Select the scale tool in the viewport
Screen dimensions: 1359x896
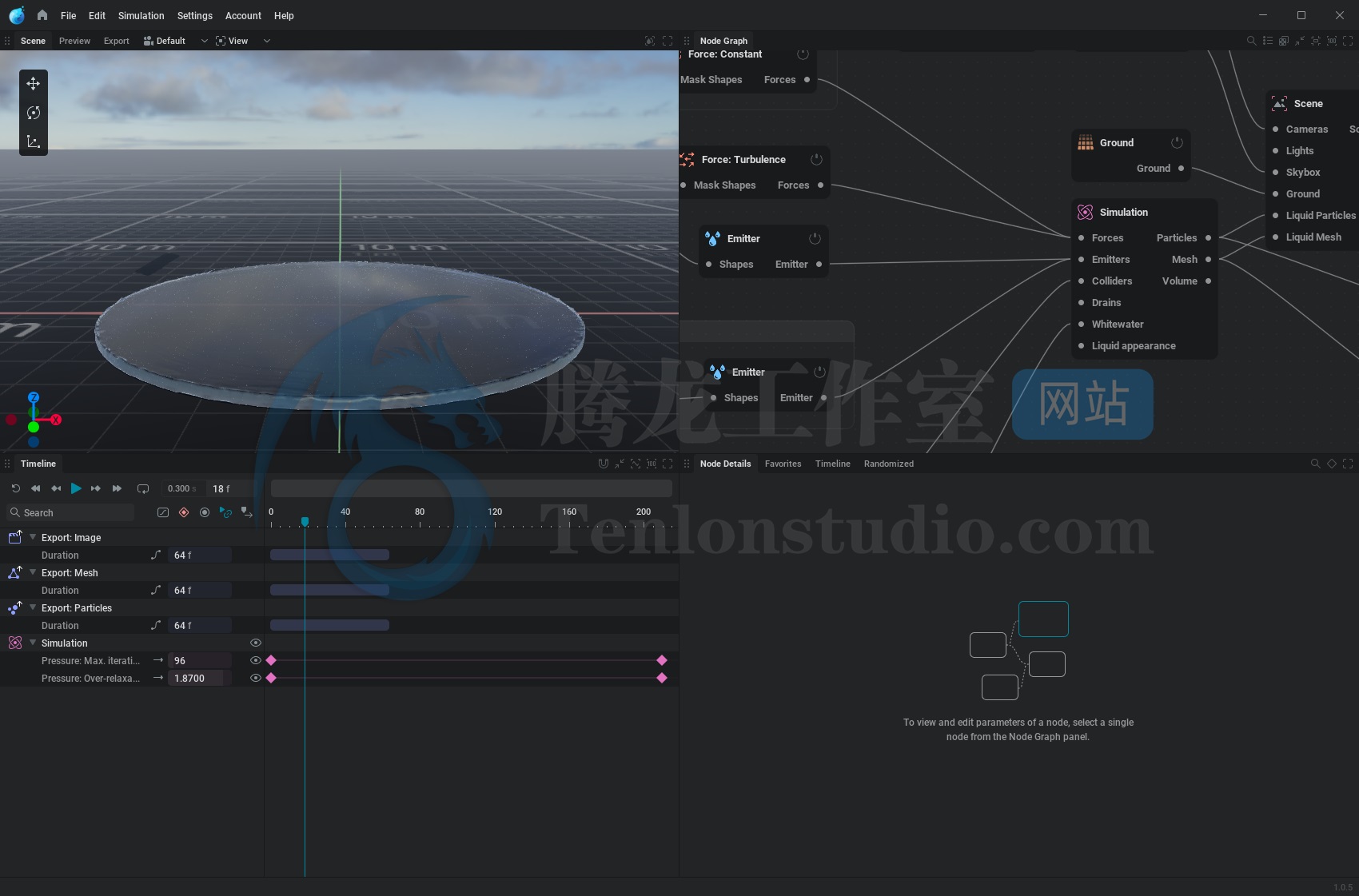(x=33, y=141)
